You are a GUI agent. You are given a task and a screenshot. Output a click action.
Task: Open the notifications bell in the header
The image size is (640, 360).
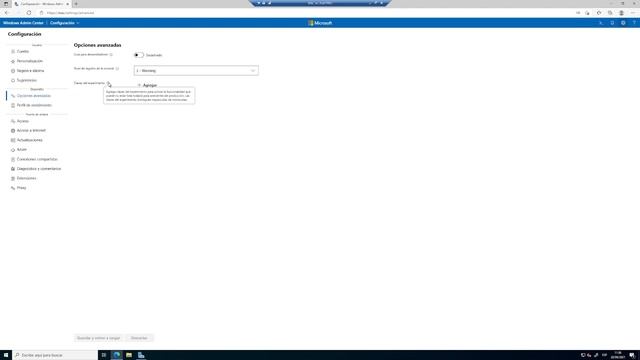[612, 23]
